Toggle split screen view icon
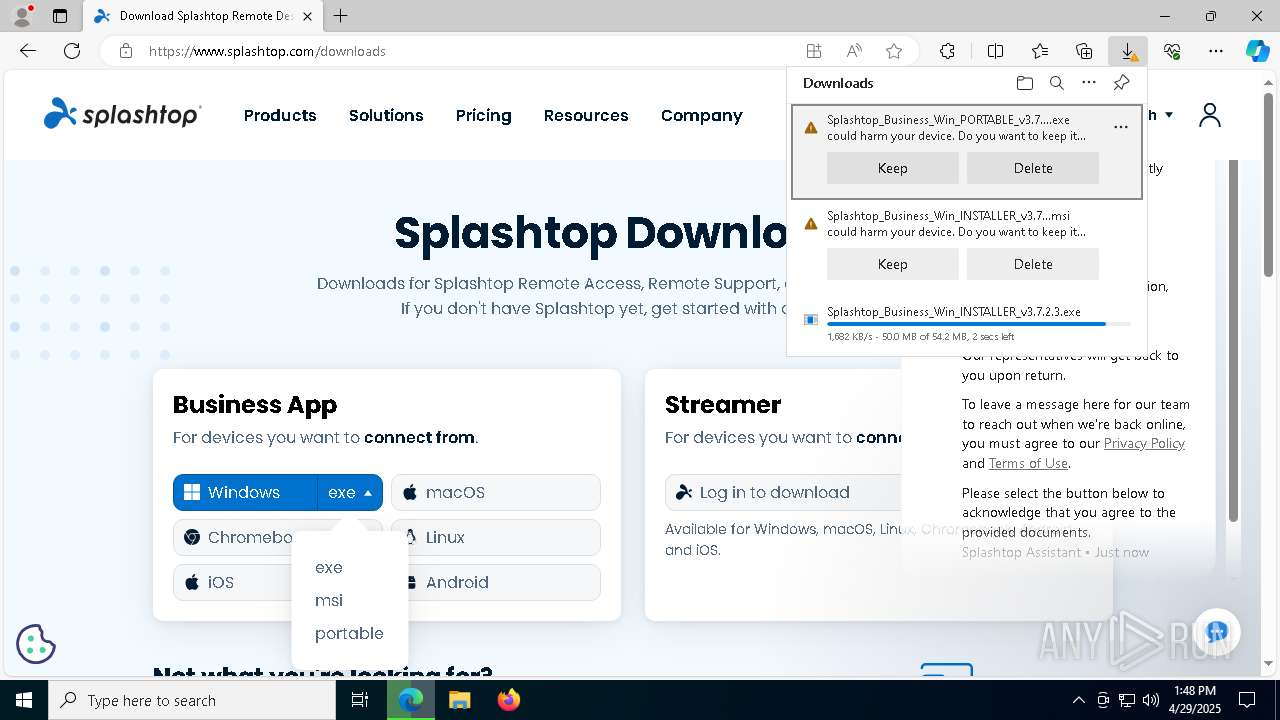 (995, 51)
